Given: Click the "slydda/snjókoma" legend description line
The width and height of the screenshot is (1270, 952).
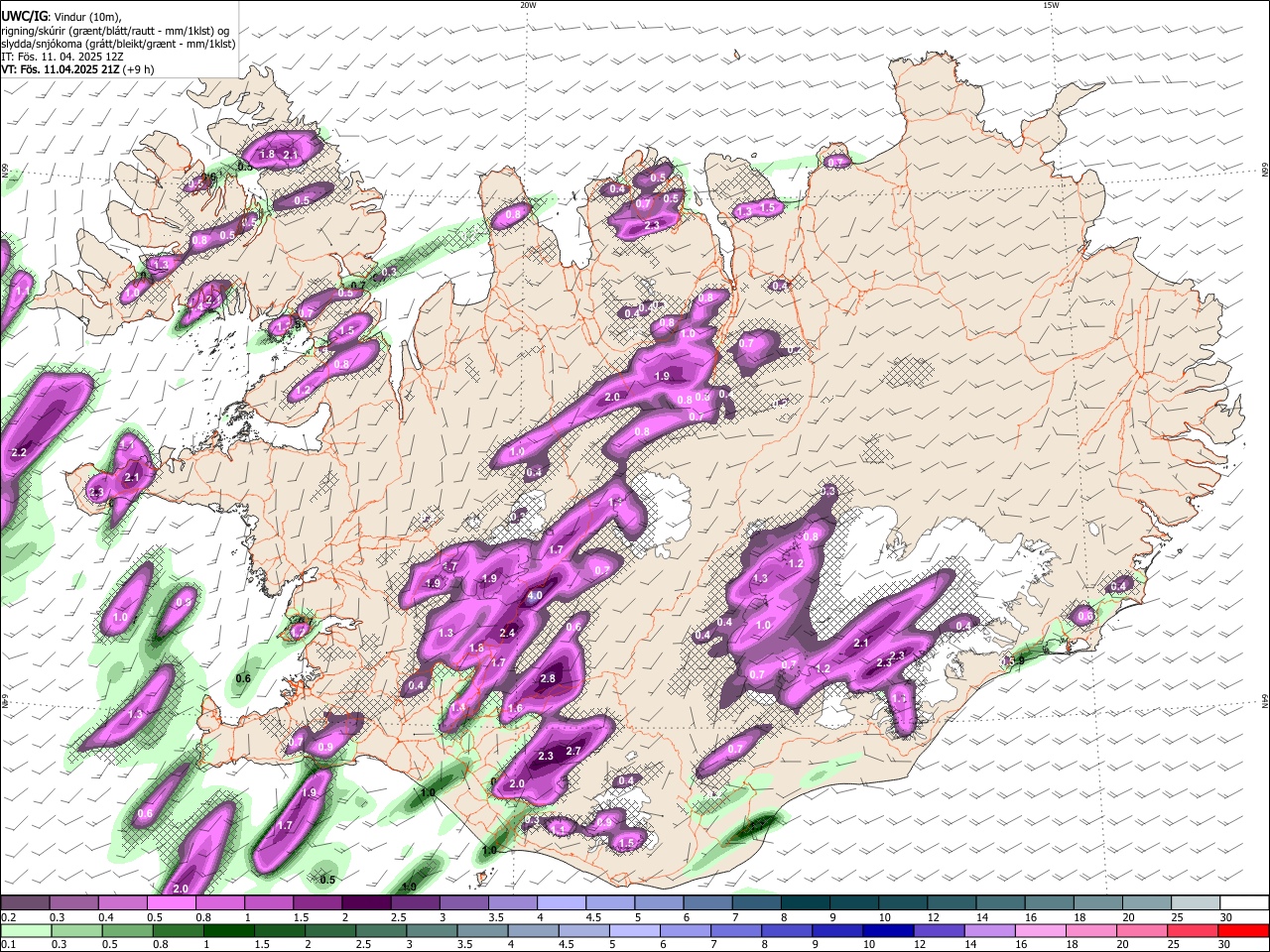Looking at the screenshot, I should (x=118, y=44).
